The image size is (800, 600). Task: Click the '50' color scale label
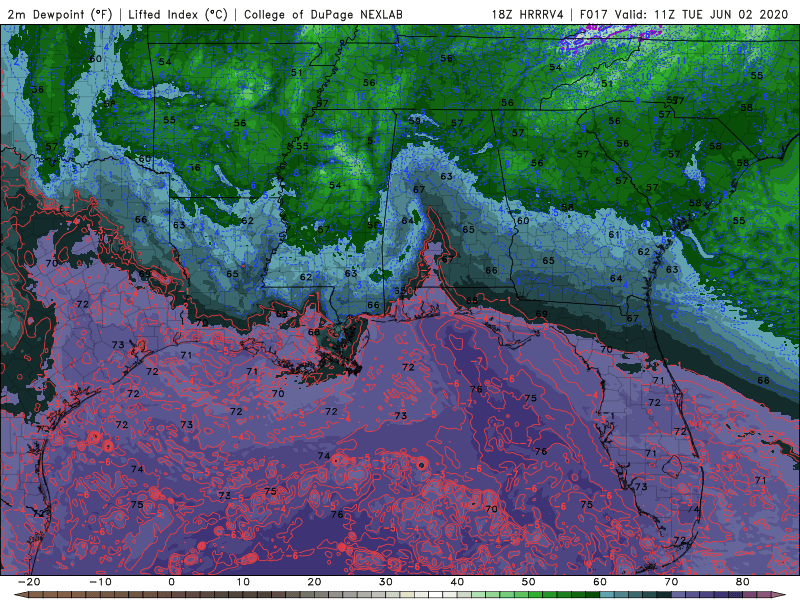(529, 582)
